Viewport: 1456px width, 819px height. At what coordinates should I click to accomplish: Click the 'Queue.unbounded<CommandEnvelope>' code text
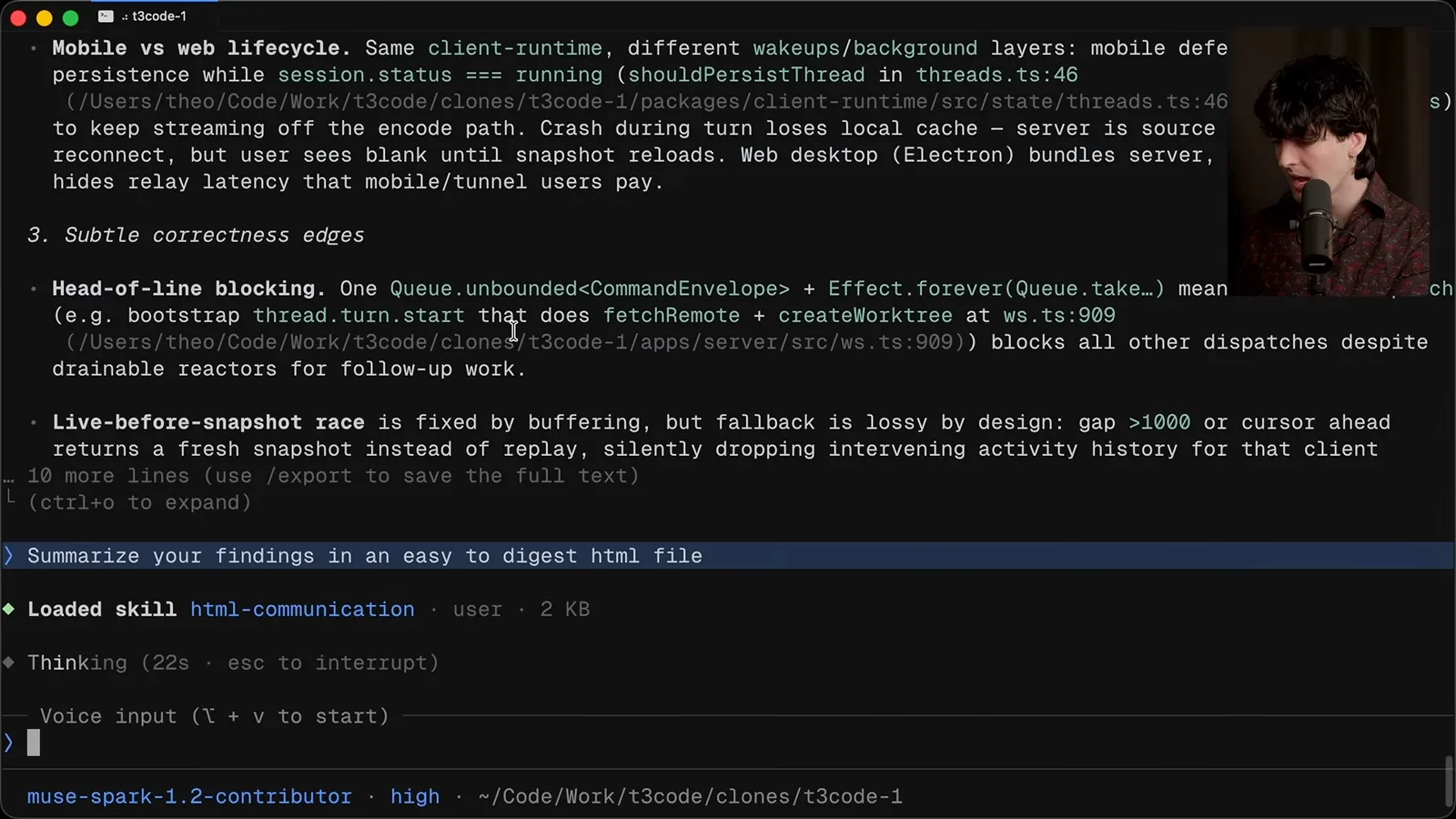click(590, 288)
